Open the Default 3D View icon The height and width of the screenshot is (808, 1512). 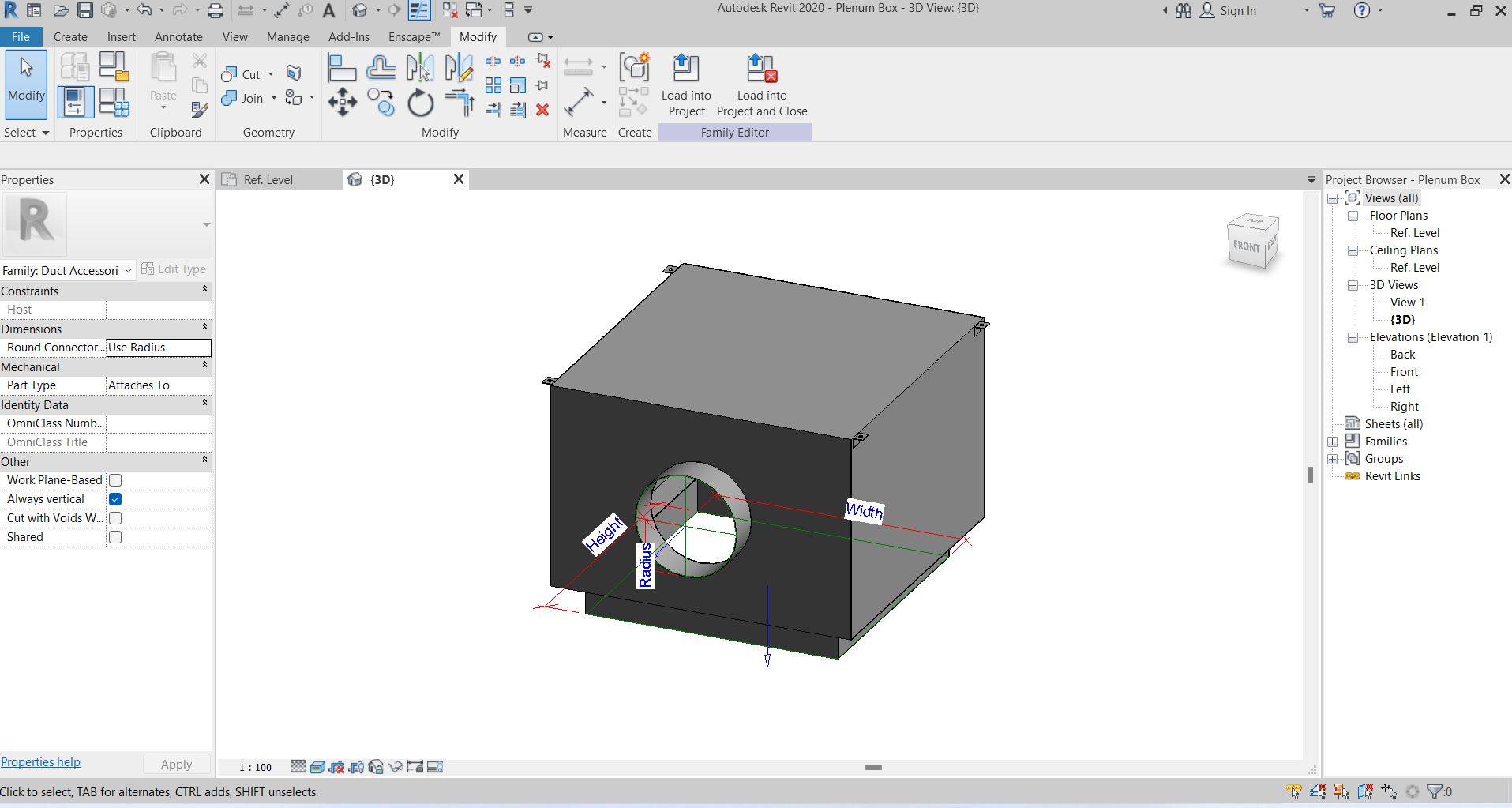tap(360, 10)
